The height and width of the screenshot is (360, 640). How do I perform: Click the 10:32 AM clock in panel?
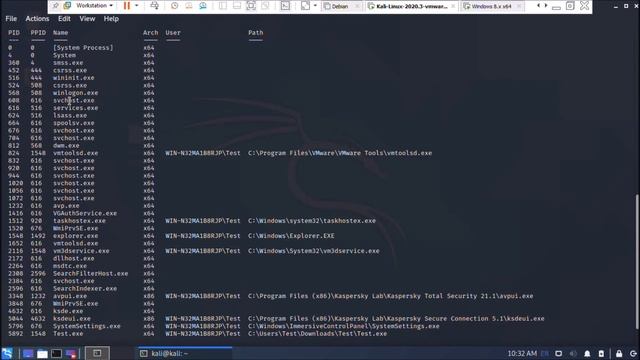522,353
